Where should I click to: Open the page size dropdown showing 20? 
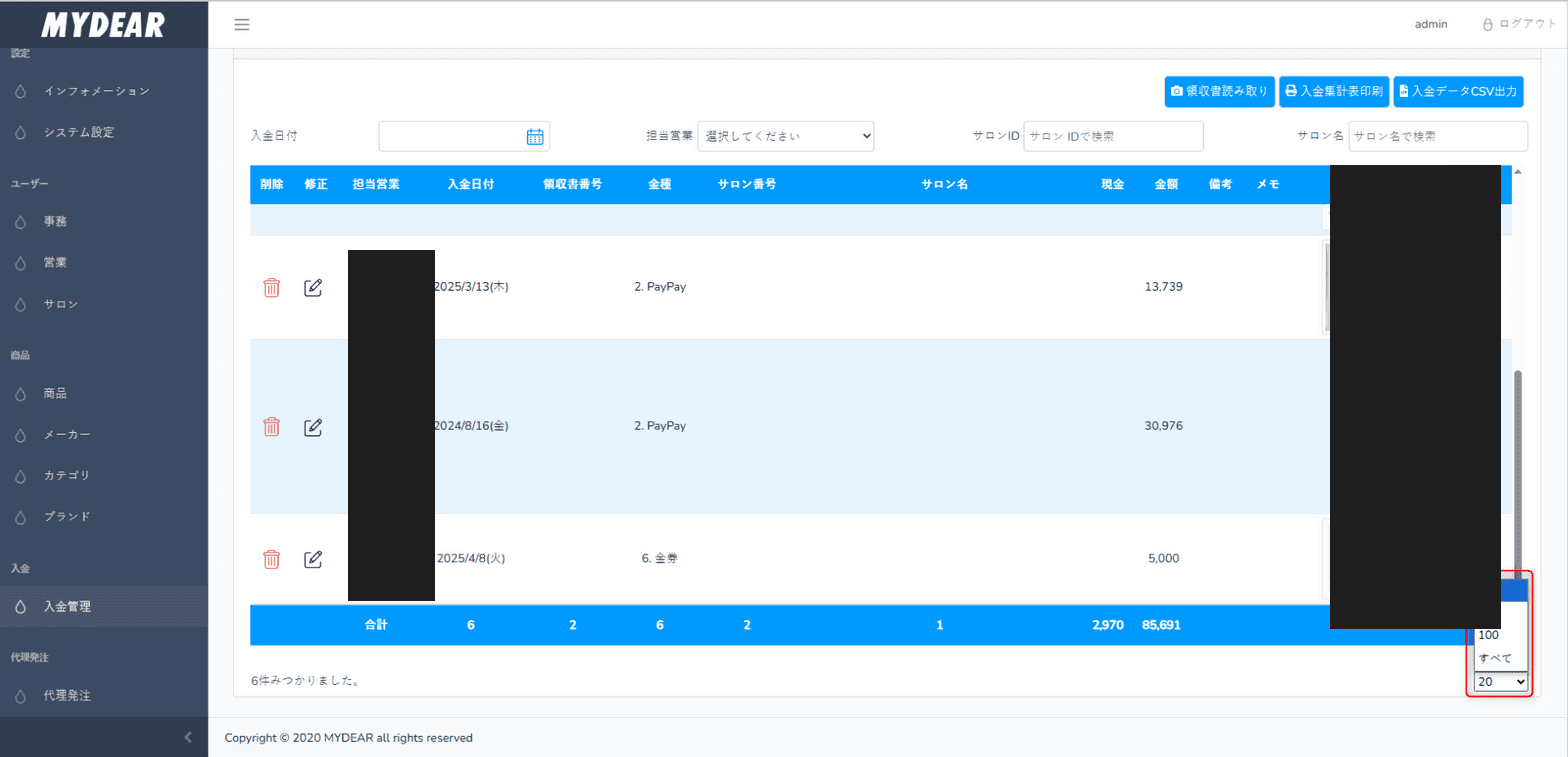[x=1501, y=682]
